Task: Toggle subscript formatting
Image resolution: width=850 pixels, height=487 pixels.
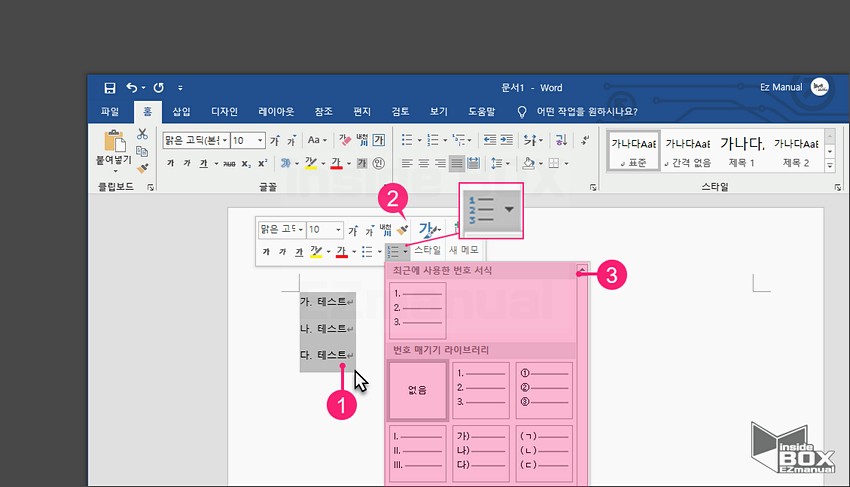Action: pyautogui.click(x=246, y=163)
